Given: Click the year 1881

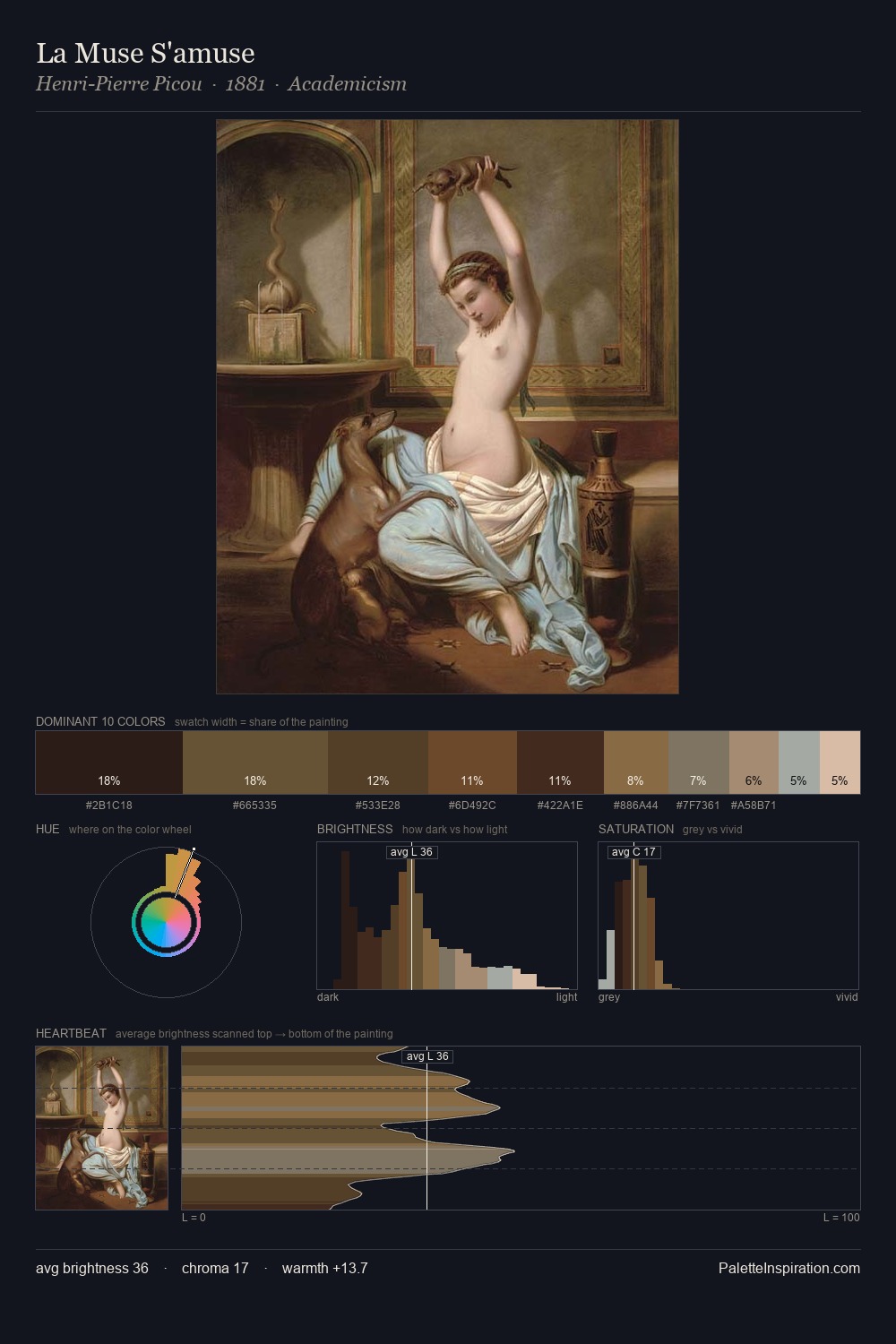Looking at the screenshot, I should (245, 83).
